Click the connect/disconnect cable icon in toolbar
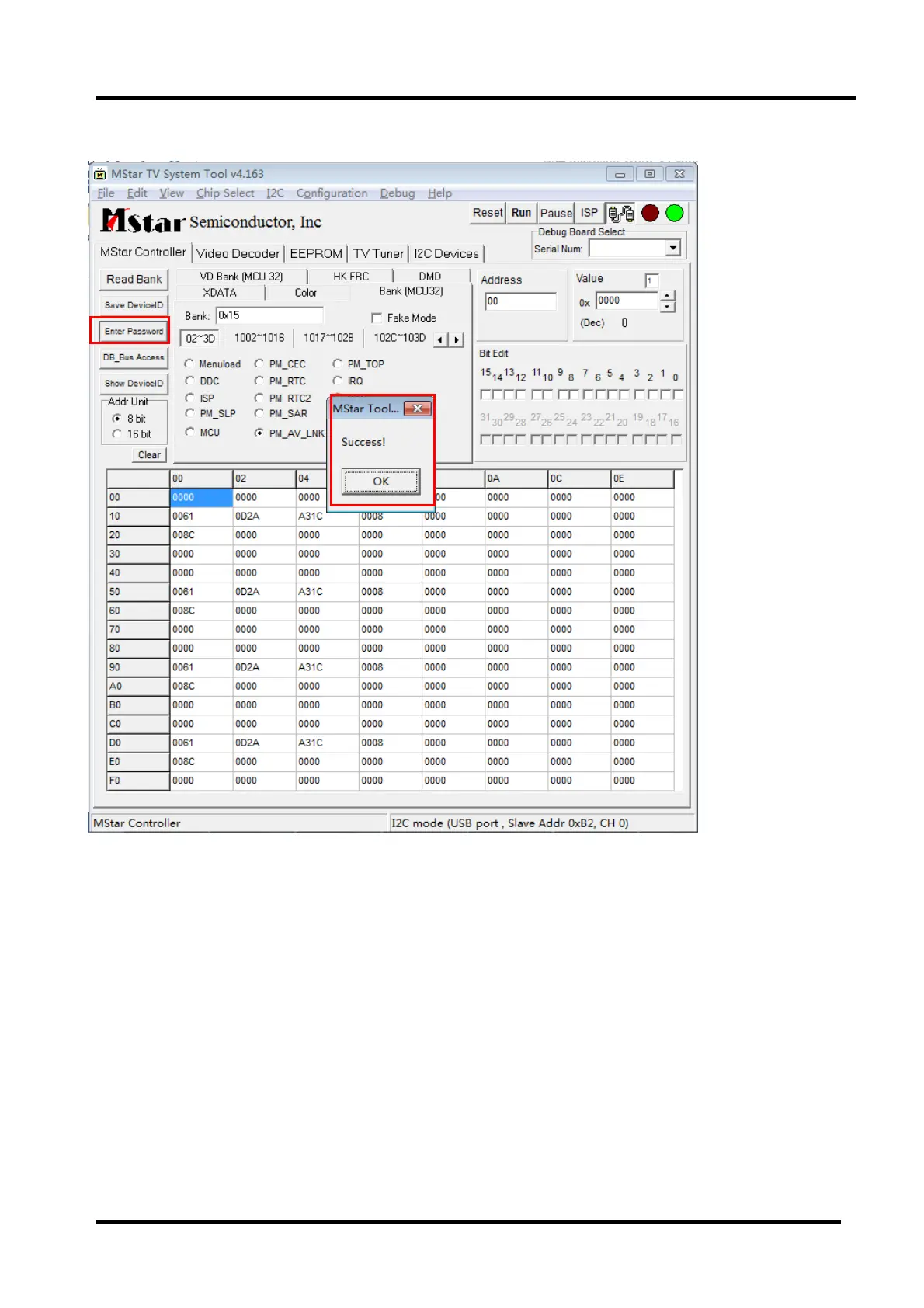Screen dimensions: 924x1308 620,214
